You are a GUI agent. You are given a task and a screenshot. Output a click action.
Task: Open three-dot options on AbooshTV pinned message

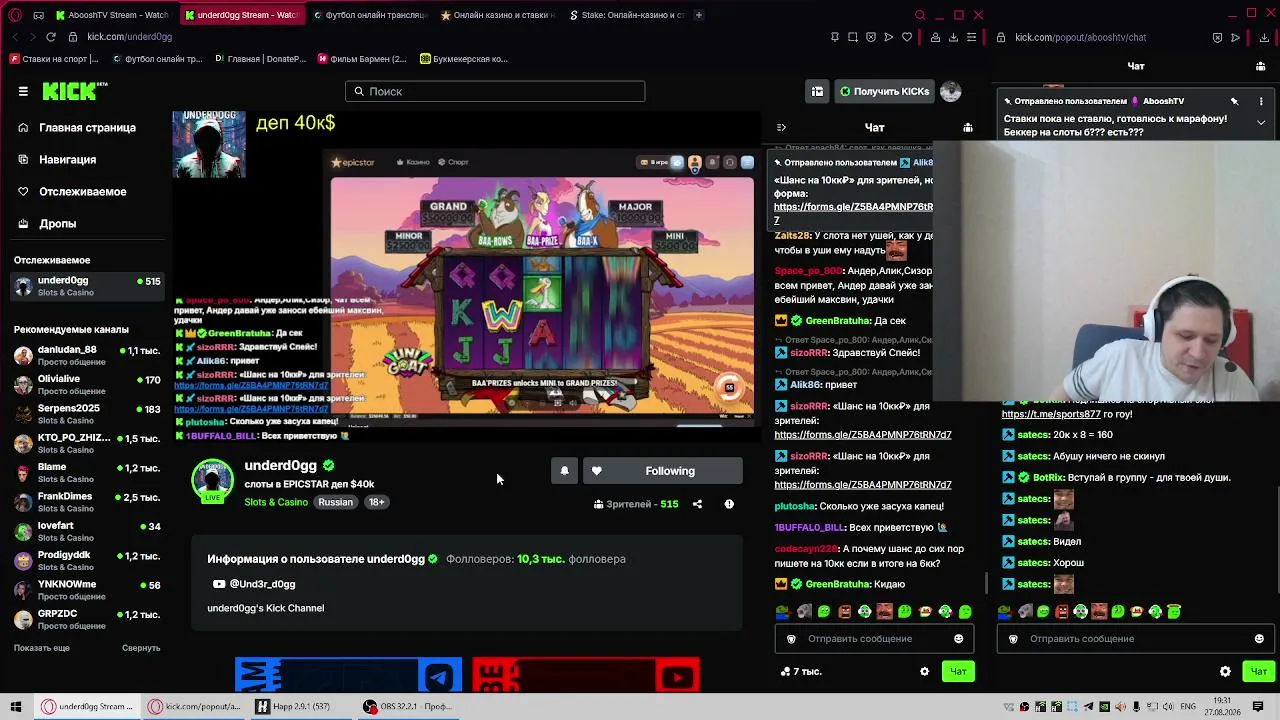point(1261,101)
